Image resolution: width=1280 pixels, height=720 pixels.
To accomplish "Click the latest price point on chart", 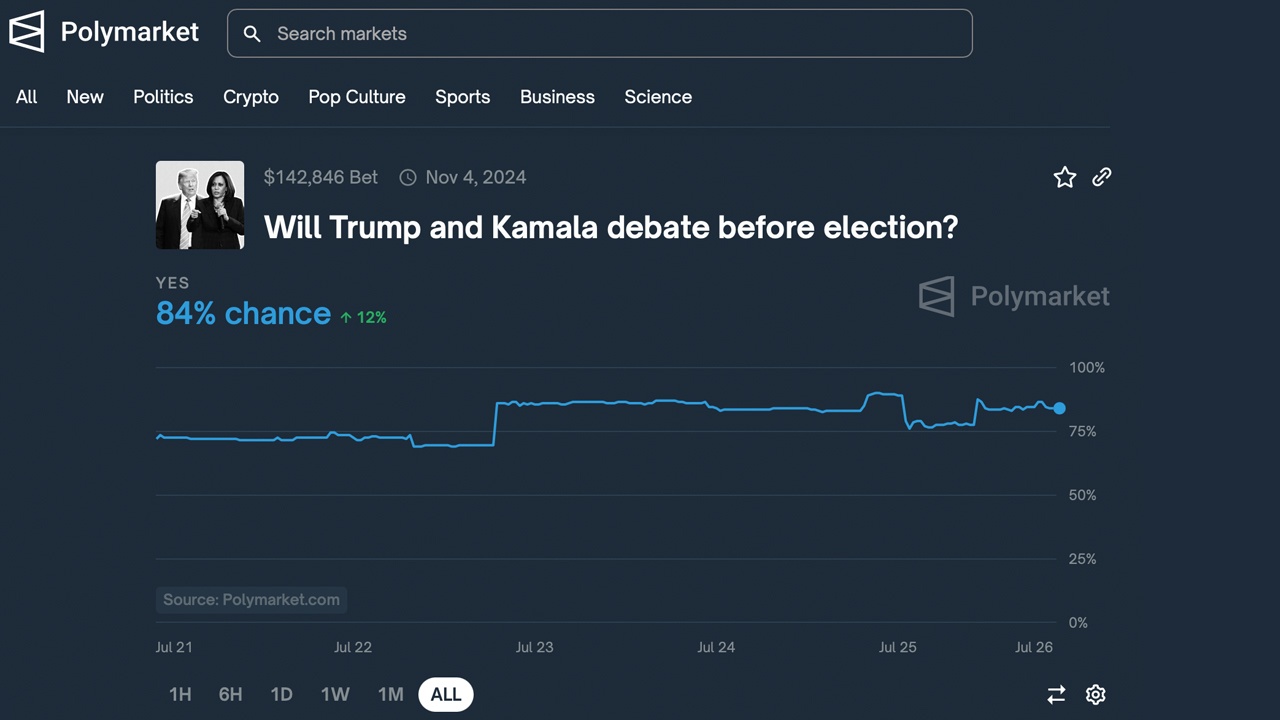I will (1059, 408).
